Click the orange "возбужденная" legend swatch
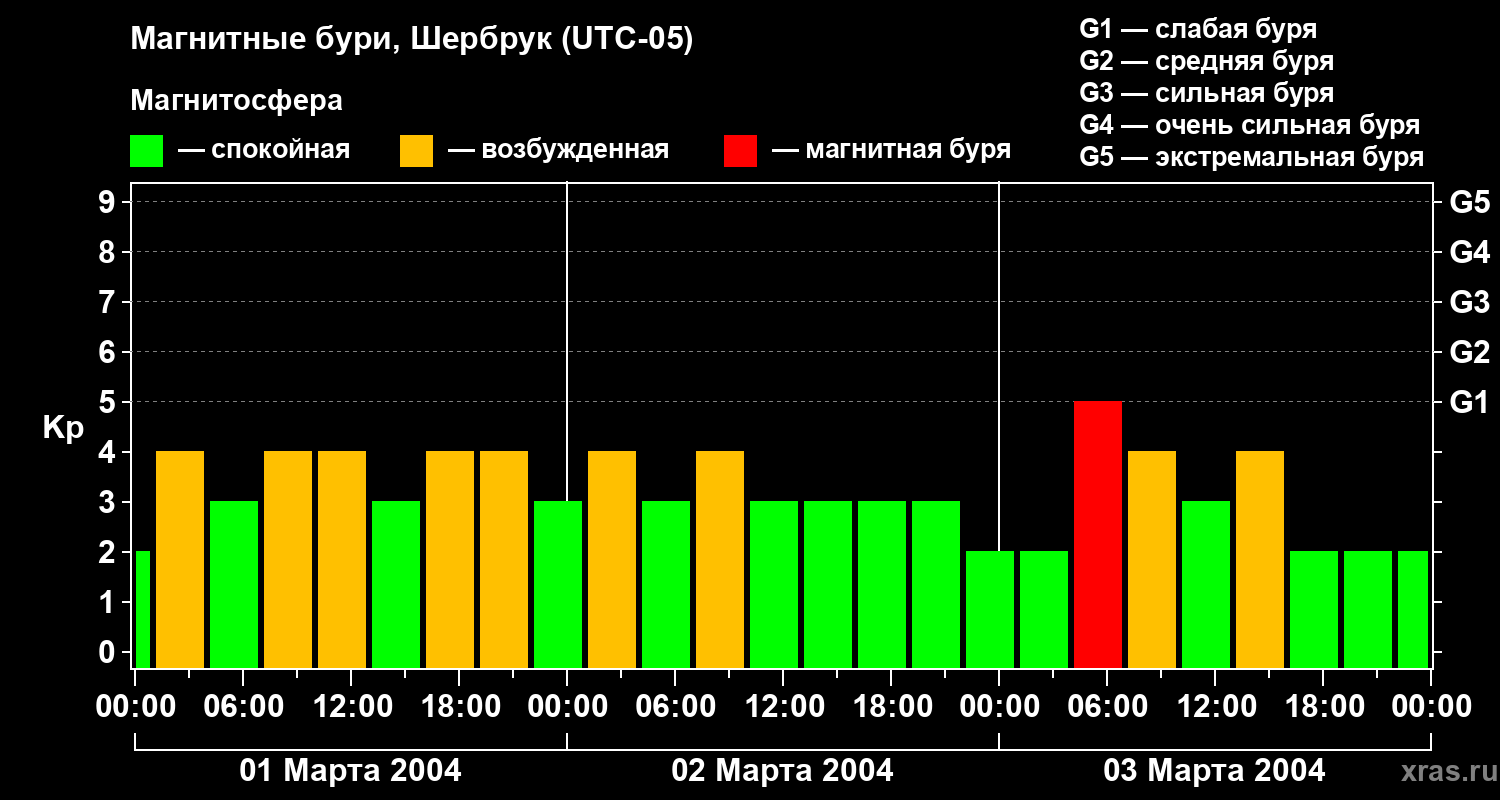The width and height of the screenshot is (1500, 800). 416,151
